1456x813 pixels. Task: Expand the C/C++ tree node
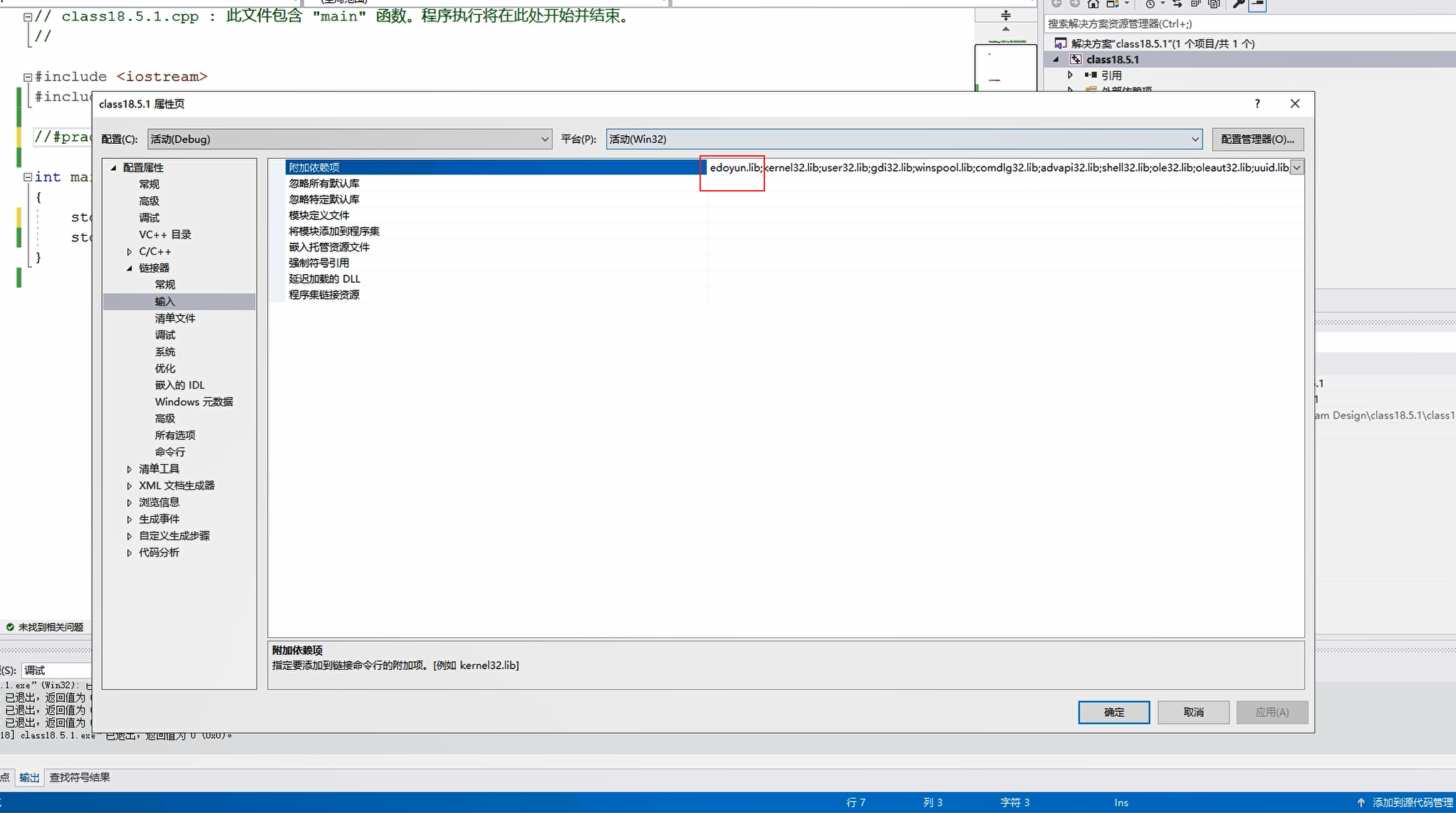click(129, 252)
